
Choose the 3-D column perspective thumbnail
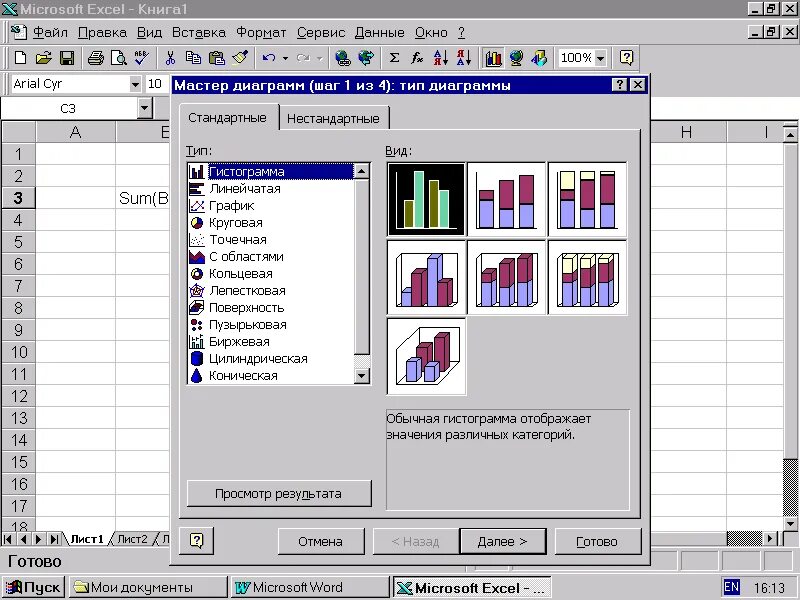click(x=427, y=356)
